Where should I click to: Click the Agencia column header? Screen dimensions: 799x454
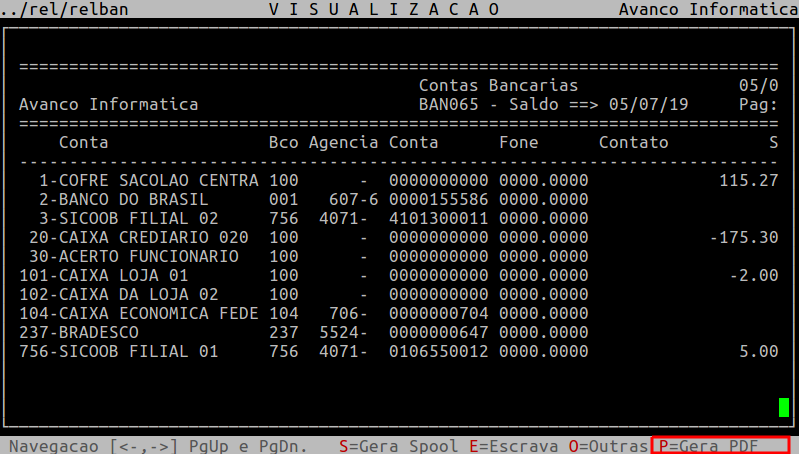click(x=343, y=143)
